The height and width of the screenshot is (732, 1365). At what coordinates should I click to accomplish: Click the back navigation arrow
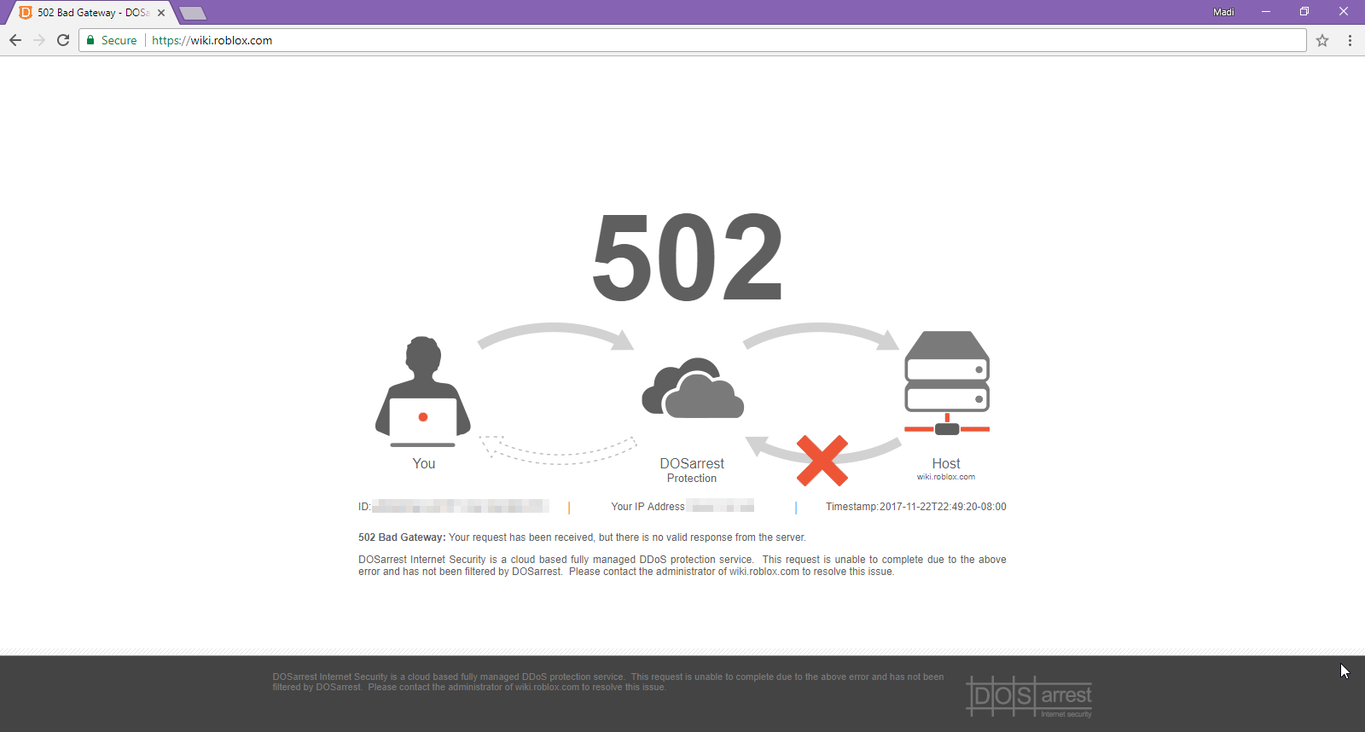[14, 40]
